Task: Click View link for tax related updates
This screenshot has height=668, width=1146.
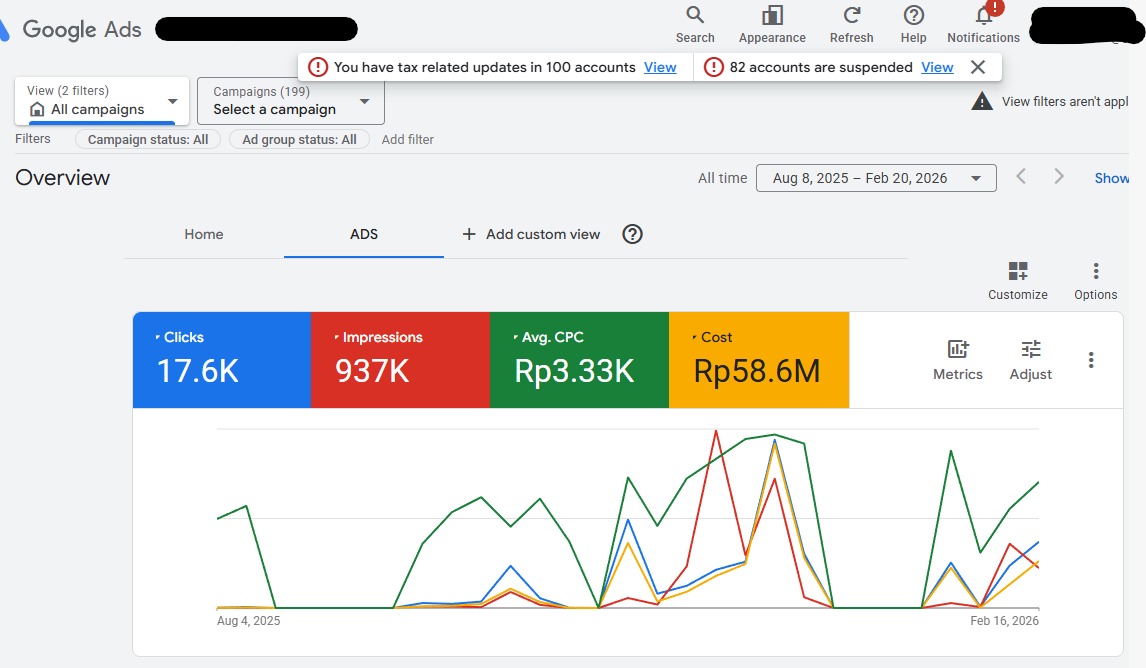Action: [x=660, y=67]
